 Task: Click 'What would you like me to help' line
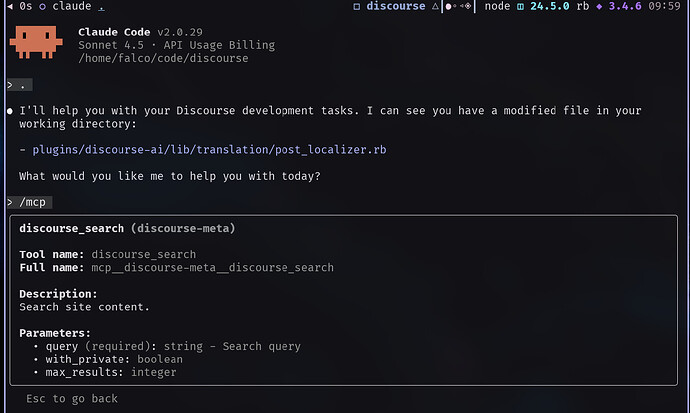coord(170,176)
